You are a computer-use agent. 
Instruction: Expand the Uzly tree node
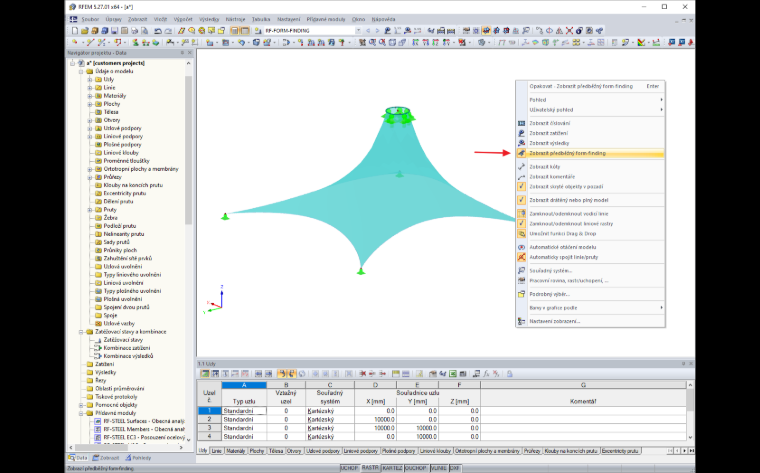click(90, 79)
